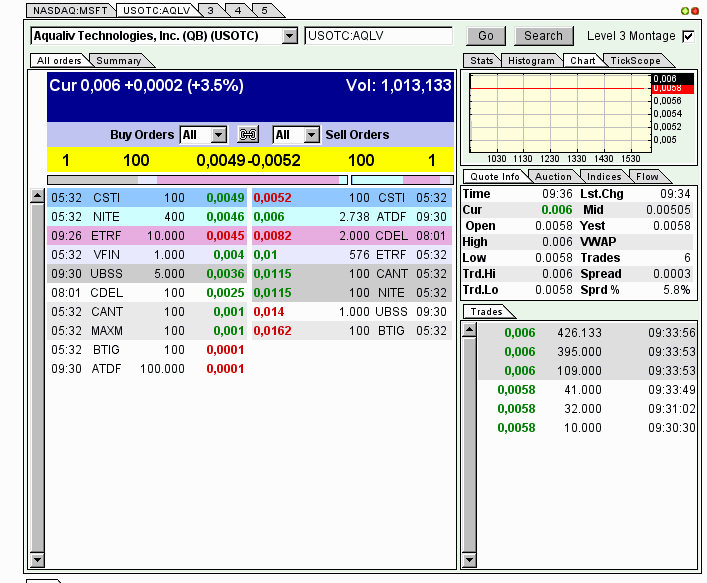
Task: Click the ATDF buy order of 100.000
Action: tap(147, 368)
